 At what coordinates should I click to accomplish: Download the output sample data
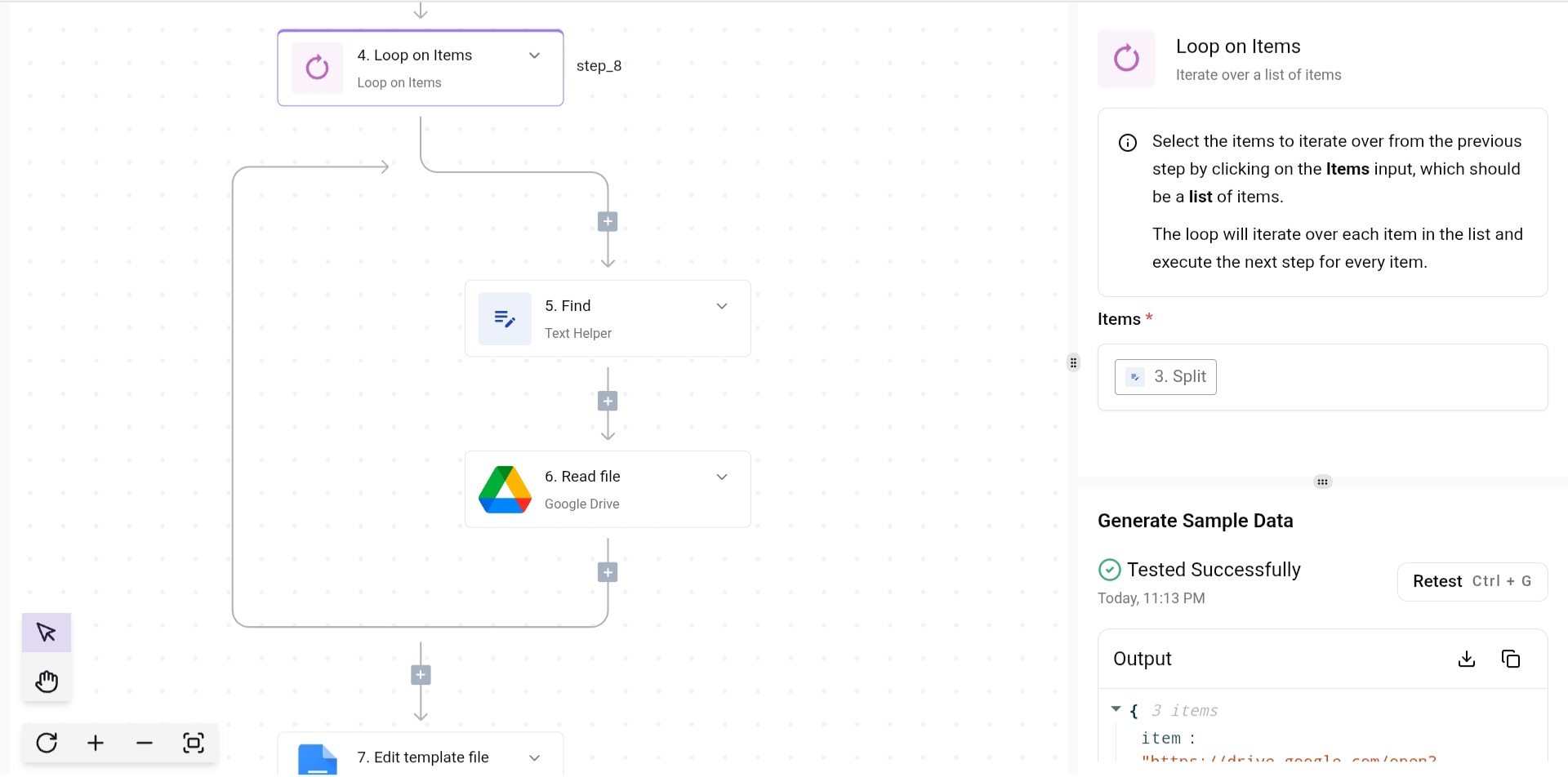[1467, 659]
